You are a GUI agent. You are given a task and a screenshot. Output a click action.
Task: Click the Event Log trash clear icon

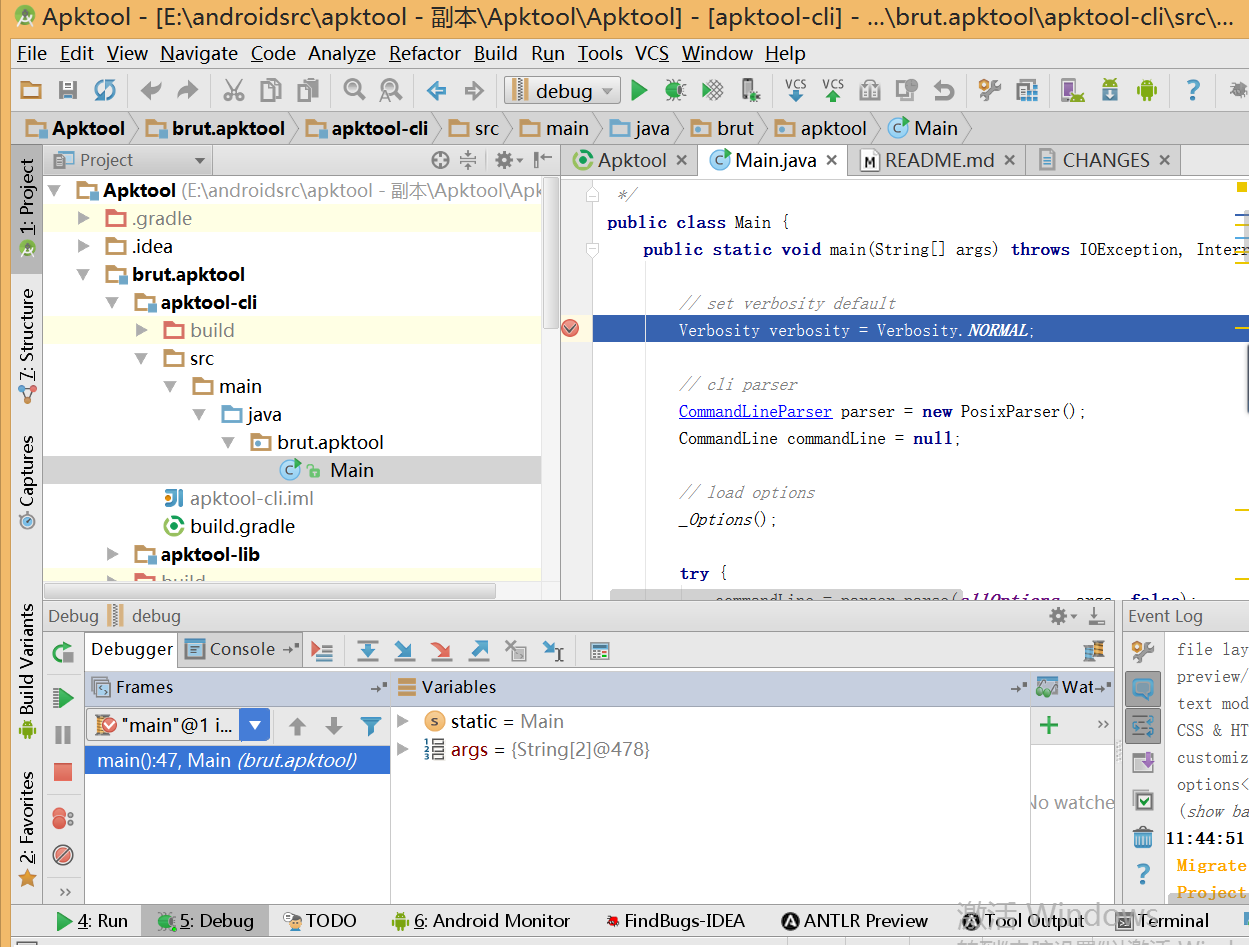[1143, 837]
